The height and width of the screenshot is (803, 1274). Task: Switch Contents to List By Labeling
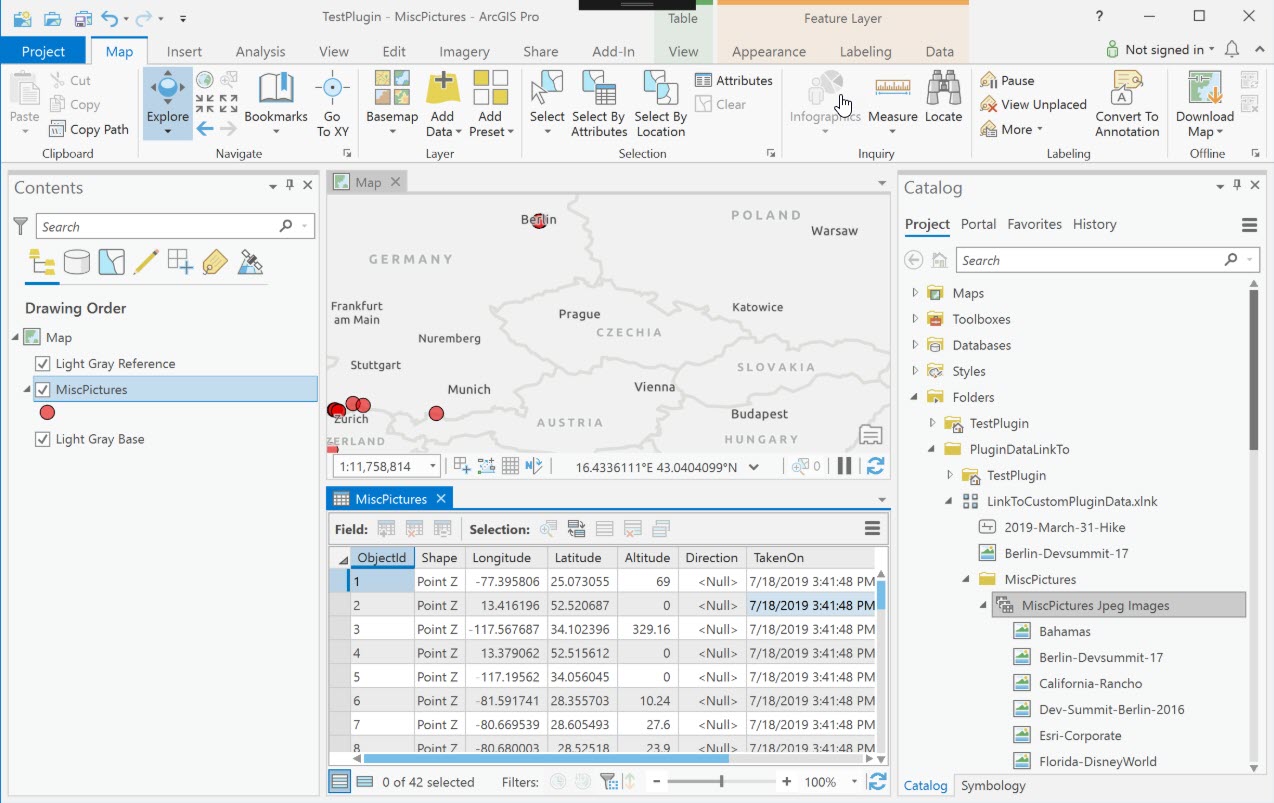pos(215,262)
